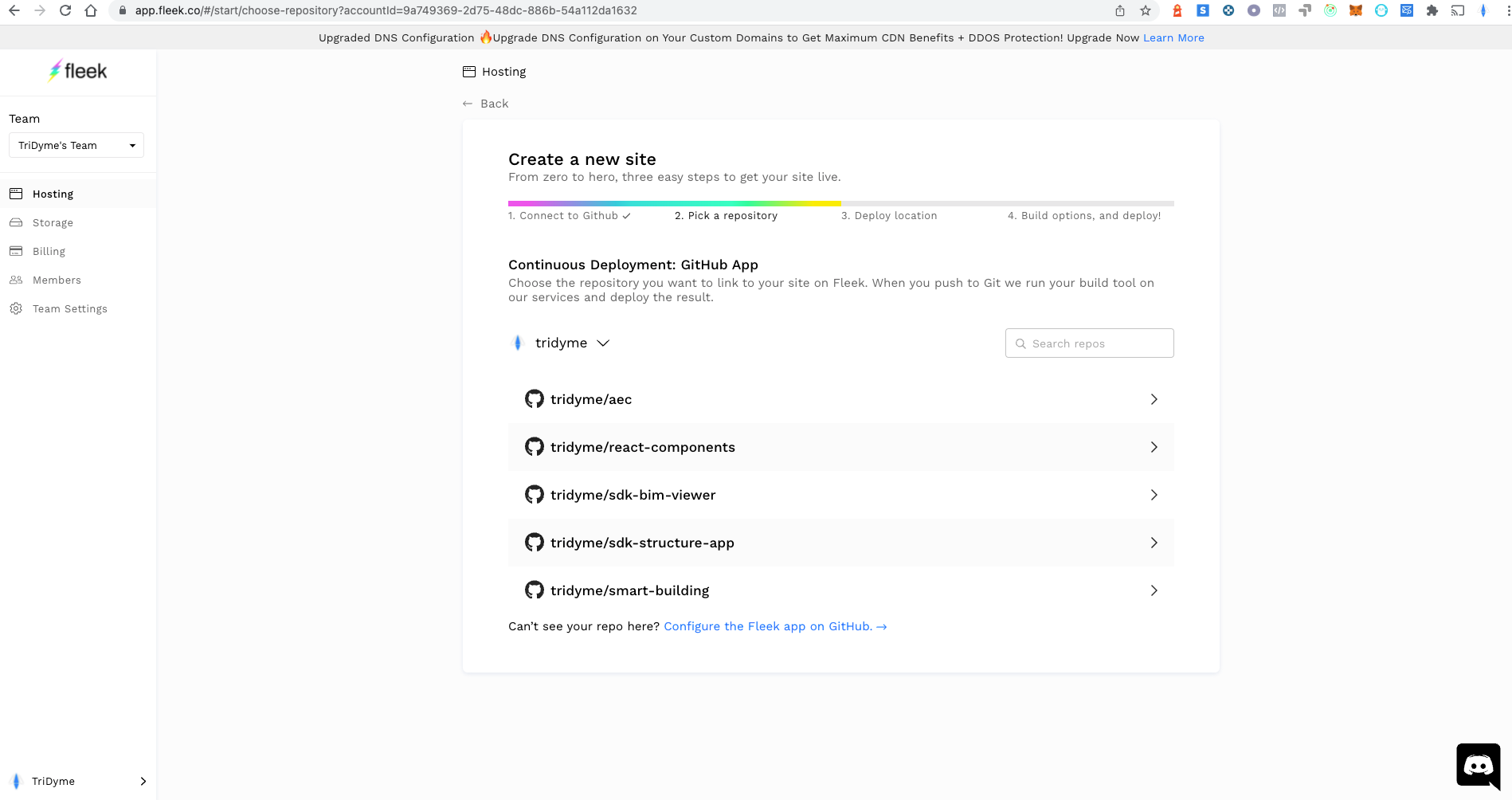This screenshot has height=800, width=1512.
Task: Go to browser home page
Action: coord(91,10)
